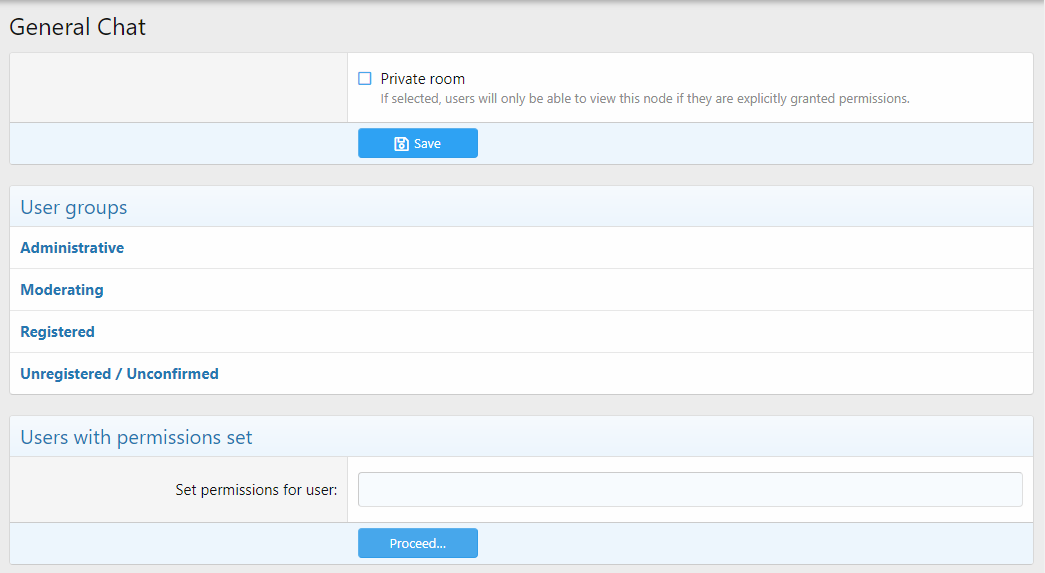The height and width of the screenshot is (573, 1045).
Task: Enable the Private room checkbox
Action: coord(365,79)
